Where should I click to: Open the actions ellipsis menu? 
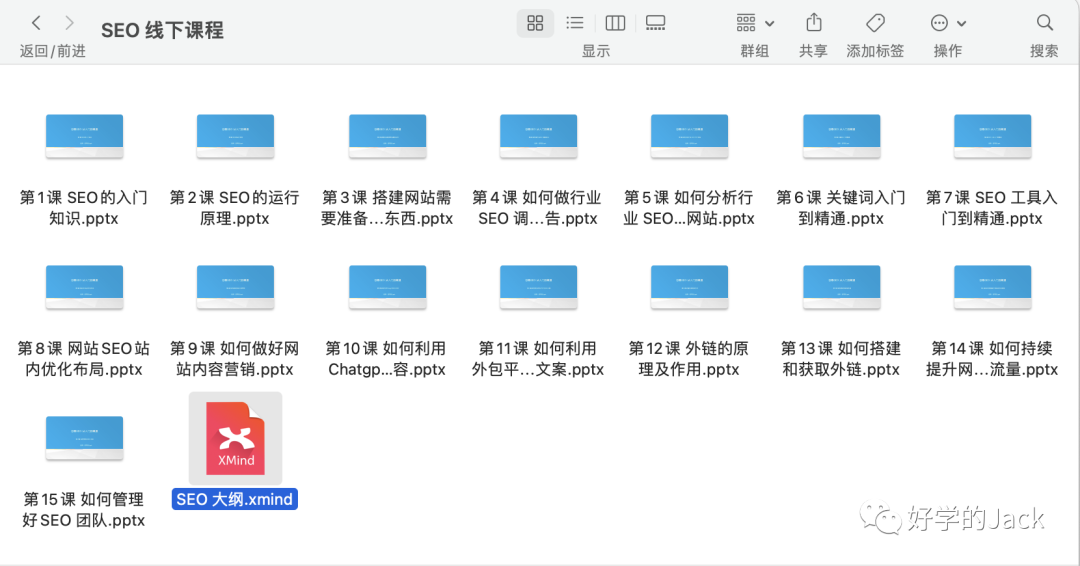click(948, 23)
